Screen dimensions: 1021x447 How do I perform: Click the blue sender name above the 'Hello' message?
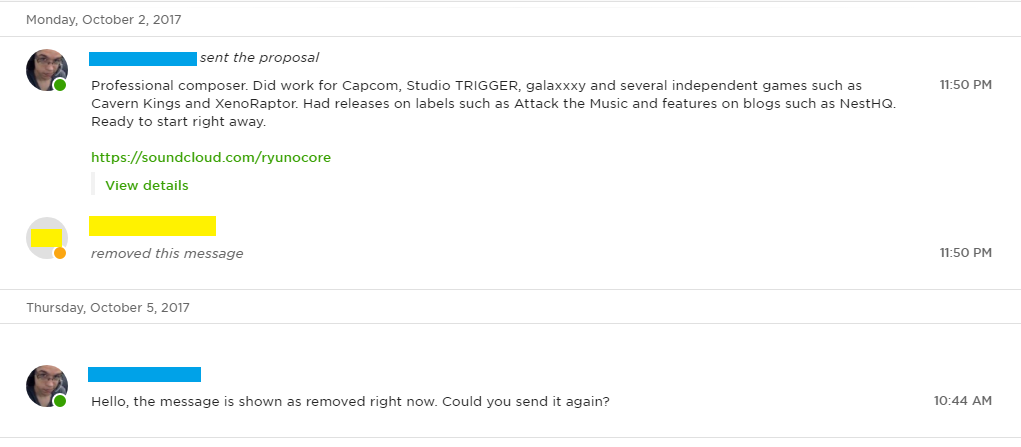[x=144, y=374]
